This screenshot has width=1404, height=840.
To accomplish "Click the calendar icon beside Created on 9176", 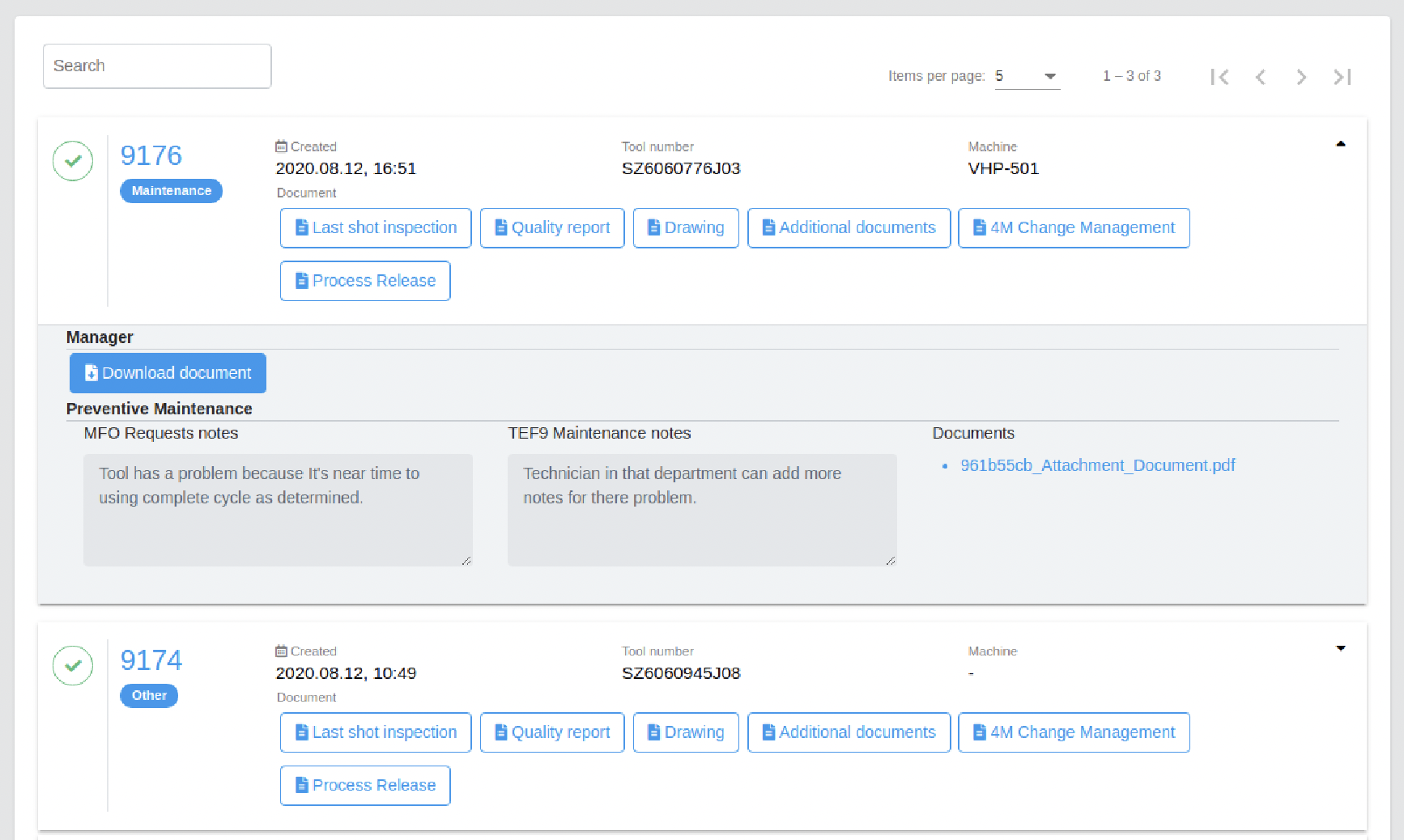I will pos(282,146).
